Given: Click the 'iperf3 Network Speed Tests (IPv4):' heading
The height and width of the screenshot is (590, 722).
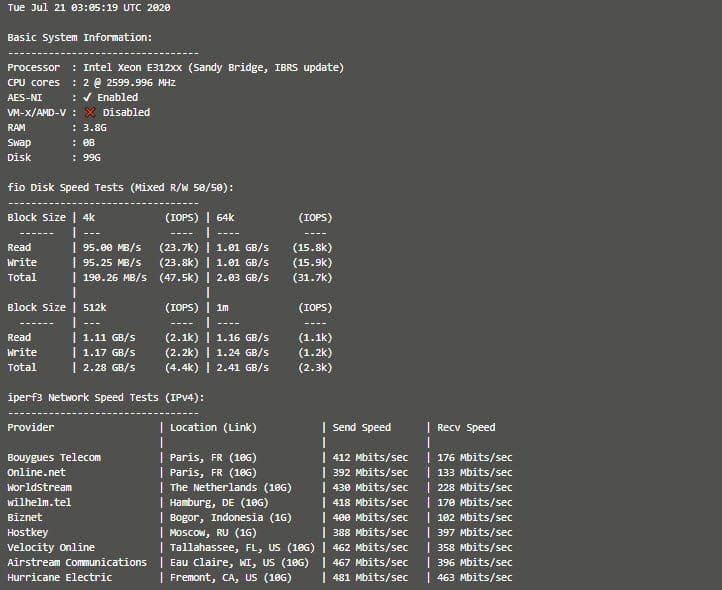Looking at the screenshot, I should [106, 397].
